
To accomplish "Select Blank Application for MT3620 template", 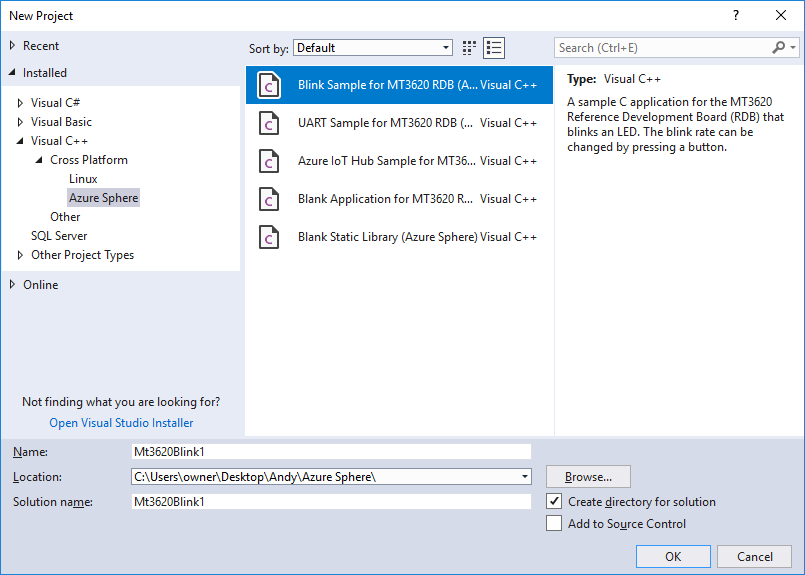I will point(399,199).
